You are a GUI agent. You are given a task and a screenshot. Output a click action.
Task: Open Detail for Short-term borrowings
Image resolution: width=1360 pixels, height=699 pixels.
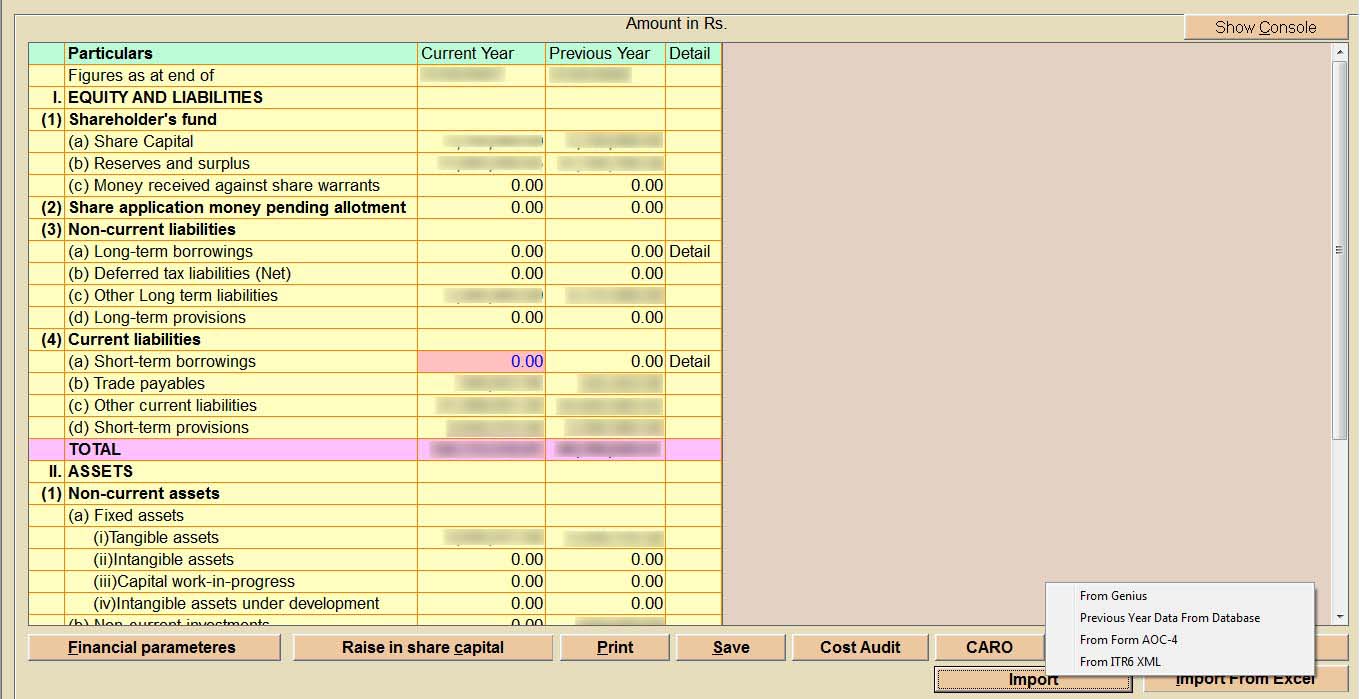[x=690, y=362]
